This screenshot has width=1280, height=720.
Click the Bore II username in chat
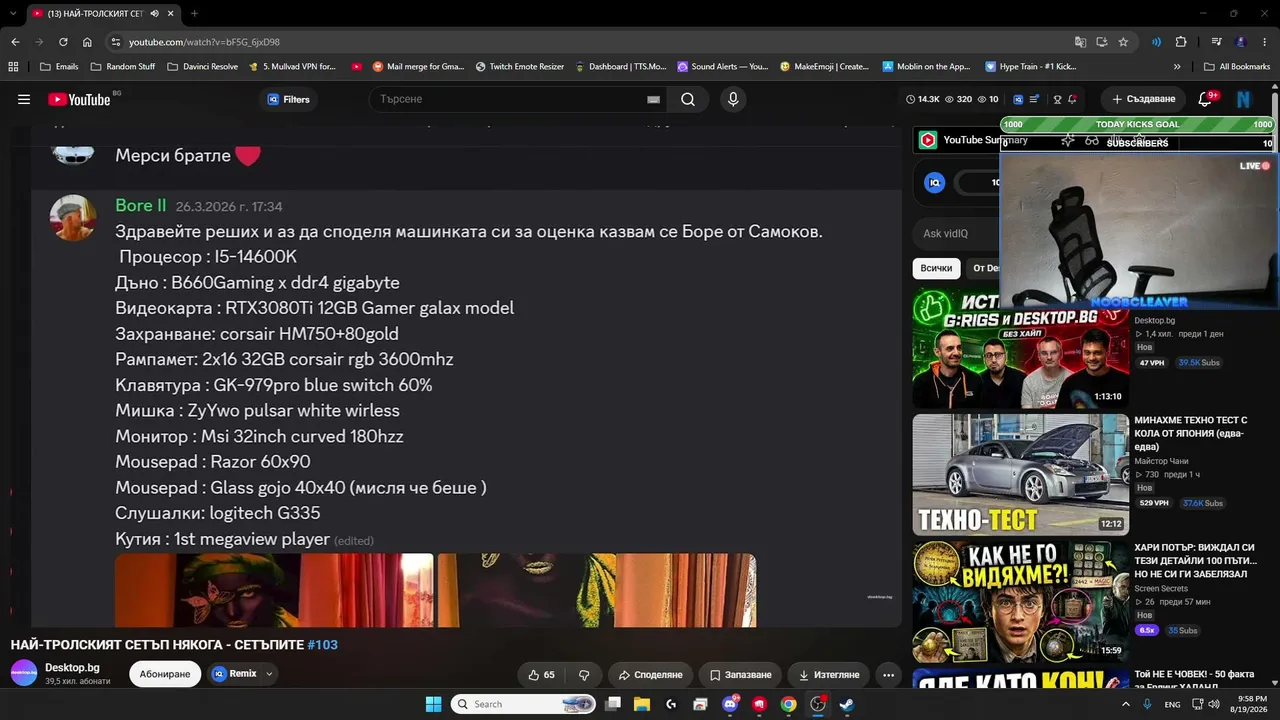pos(141,205)
